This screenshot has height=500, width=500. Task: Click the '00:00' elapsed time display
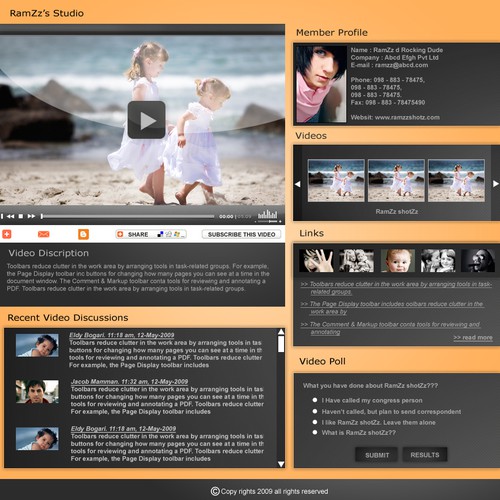(x=226, y=216)
